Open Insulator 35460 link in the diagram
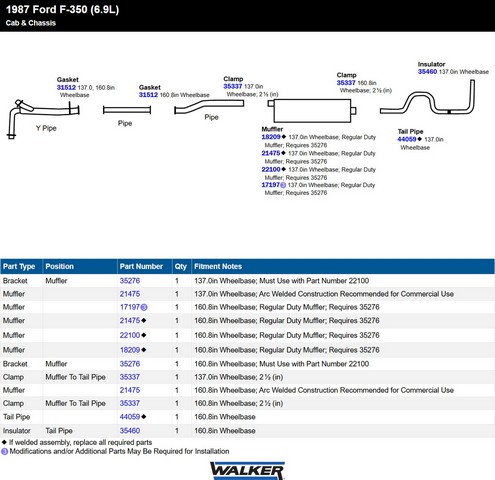Viewport: 495px width, 480px height. coord(427,71)
